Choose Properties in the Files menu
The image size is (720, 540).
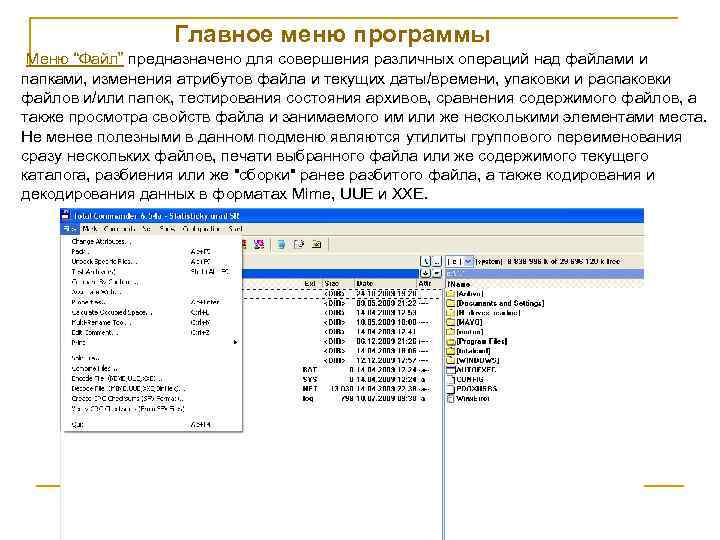click(152, 302)
